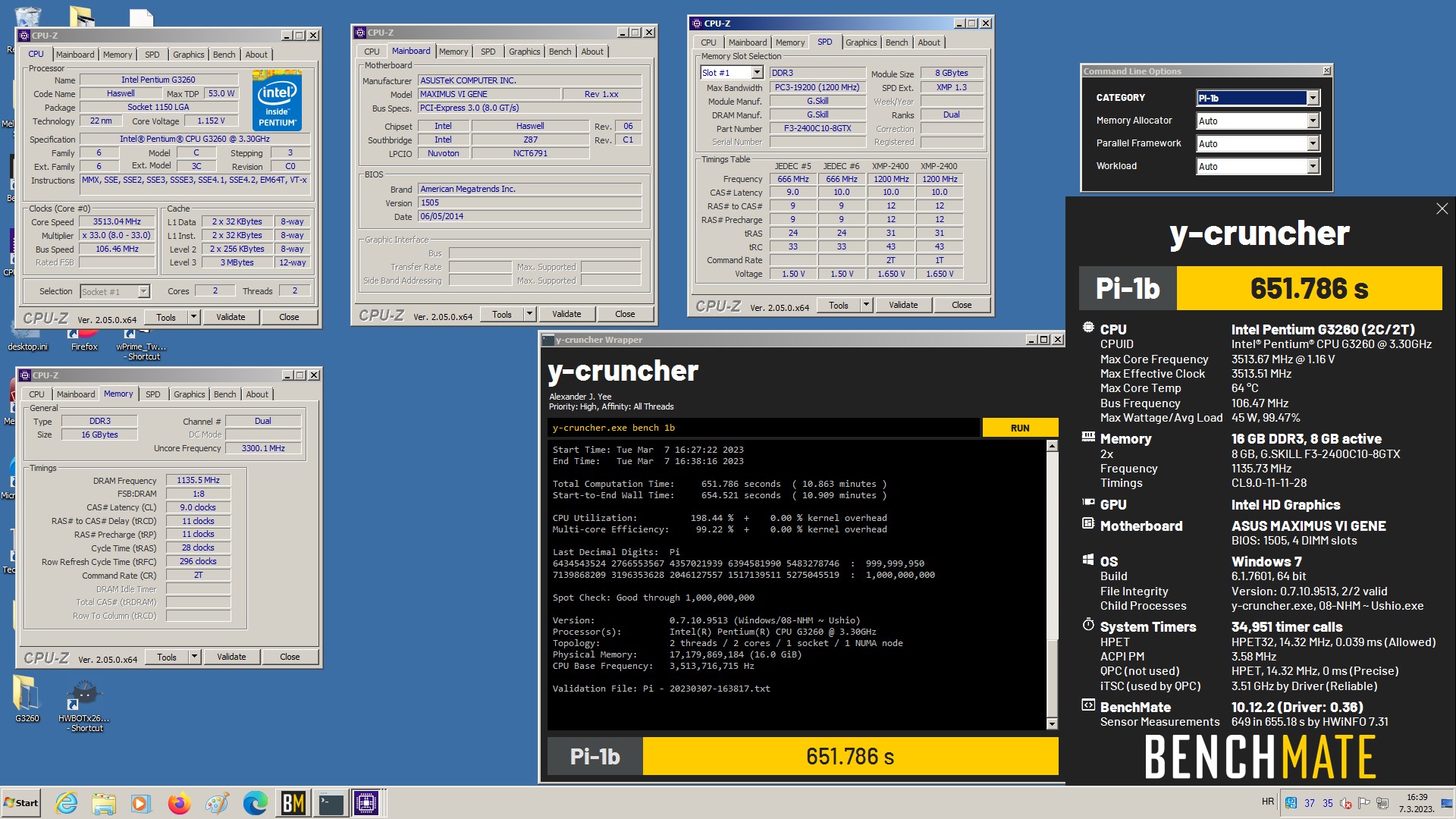1456x819 pixels.
Task: Click Close in CPU-Z Memory window
Action: tap(290, 657)
